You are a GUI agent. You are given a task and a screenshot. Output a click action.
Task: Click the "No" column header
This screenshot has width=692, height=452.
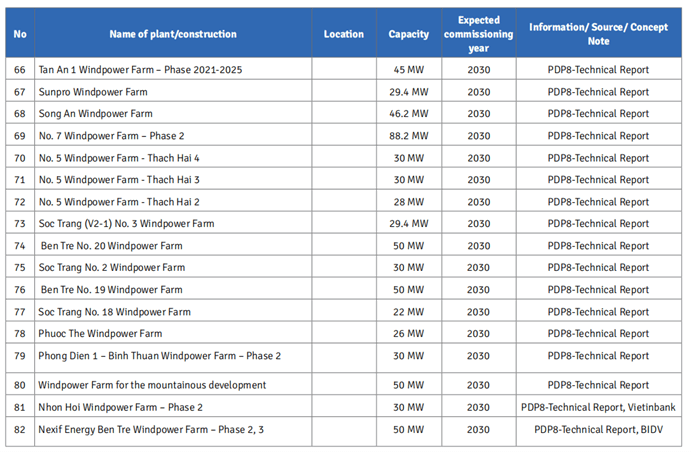point(20,34)
